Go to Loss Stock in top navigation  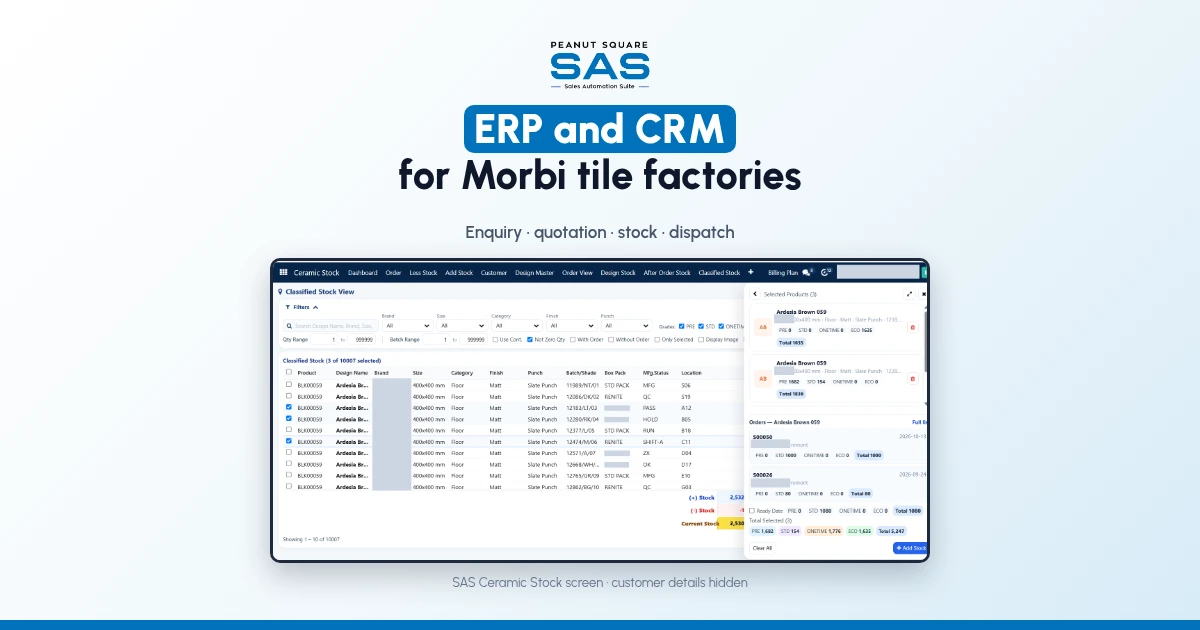(423, 272)
